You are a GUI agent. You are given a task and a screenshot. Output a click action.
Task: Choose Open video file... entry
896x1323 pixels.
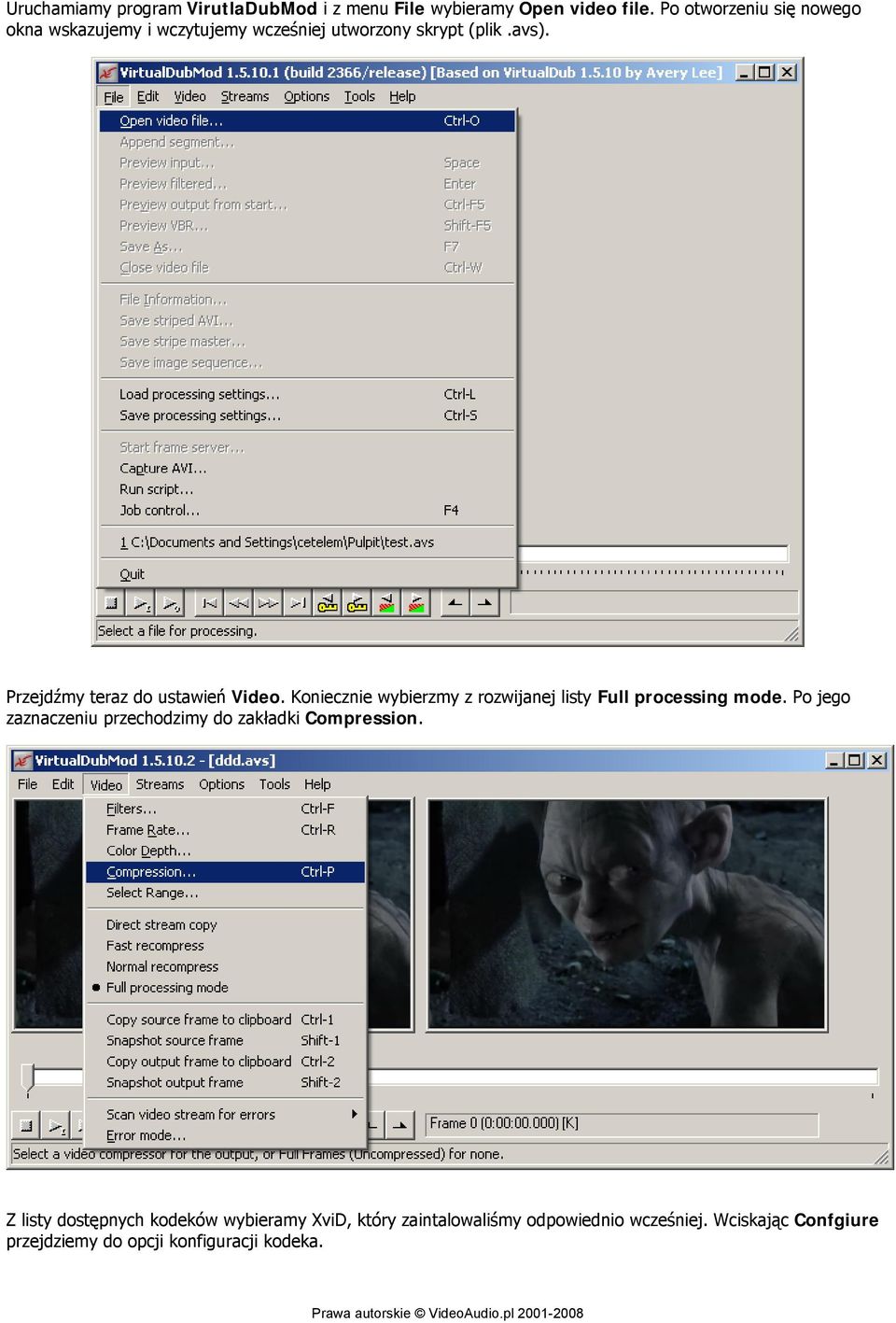coord(307,120)
